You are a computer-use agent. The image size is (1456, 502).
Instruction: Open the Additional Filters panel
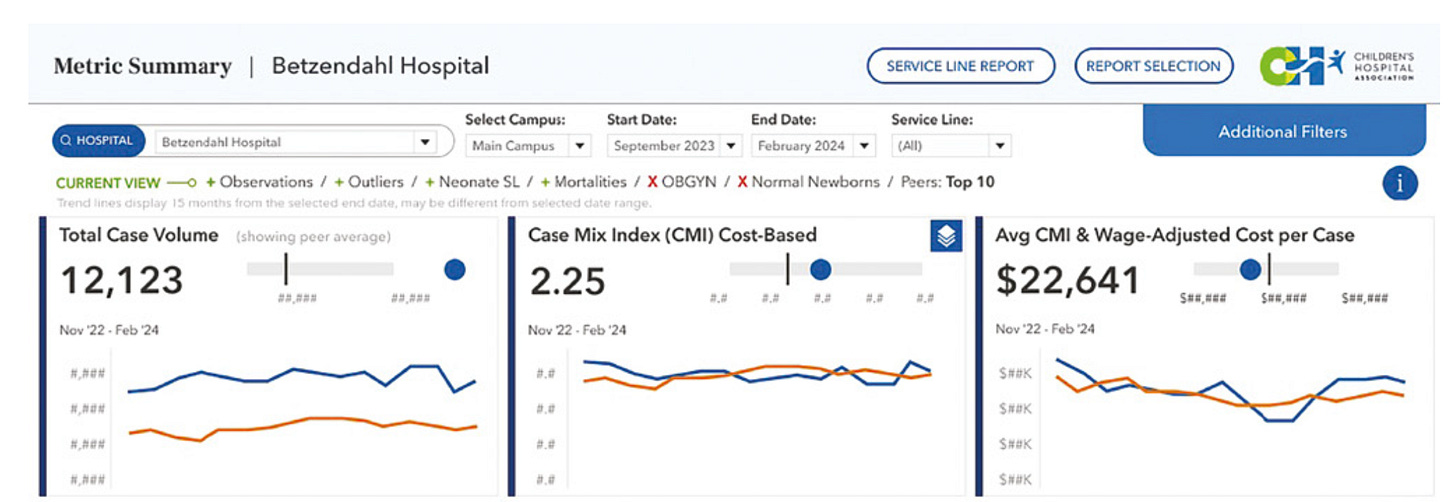point(1283,131)
